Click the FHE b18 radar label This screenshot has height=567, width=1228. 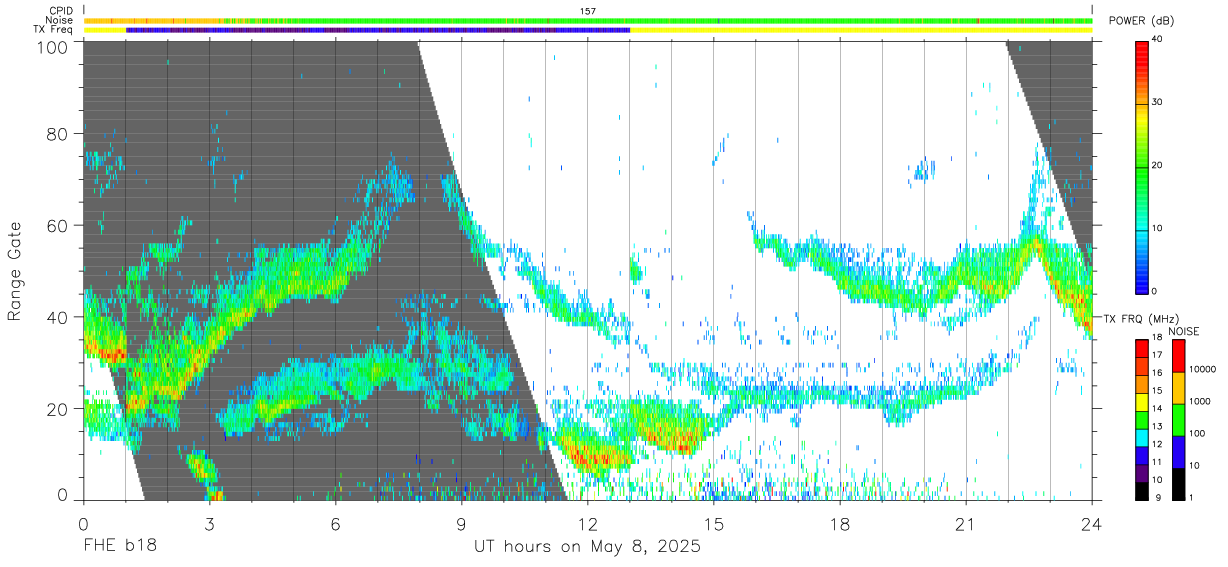[119, 547]
